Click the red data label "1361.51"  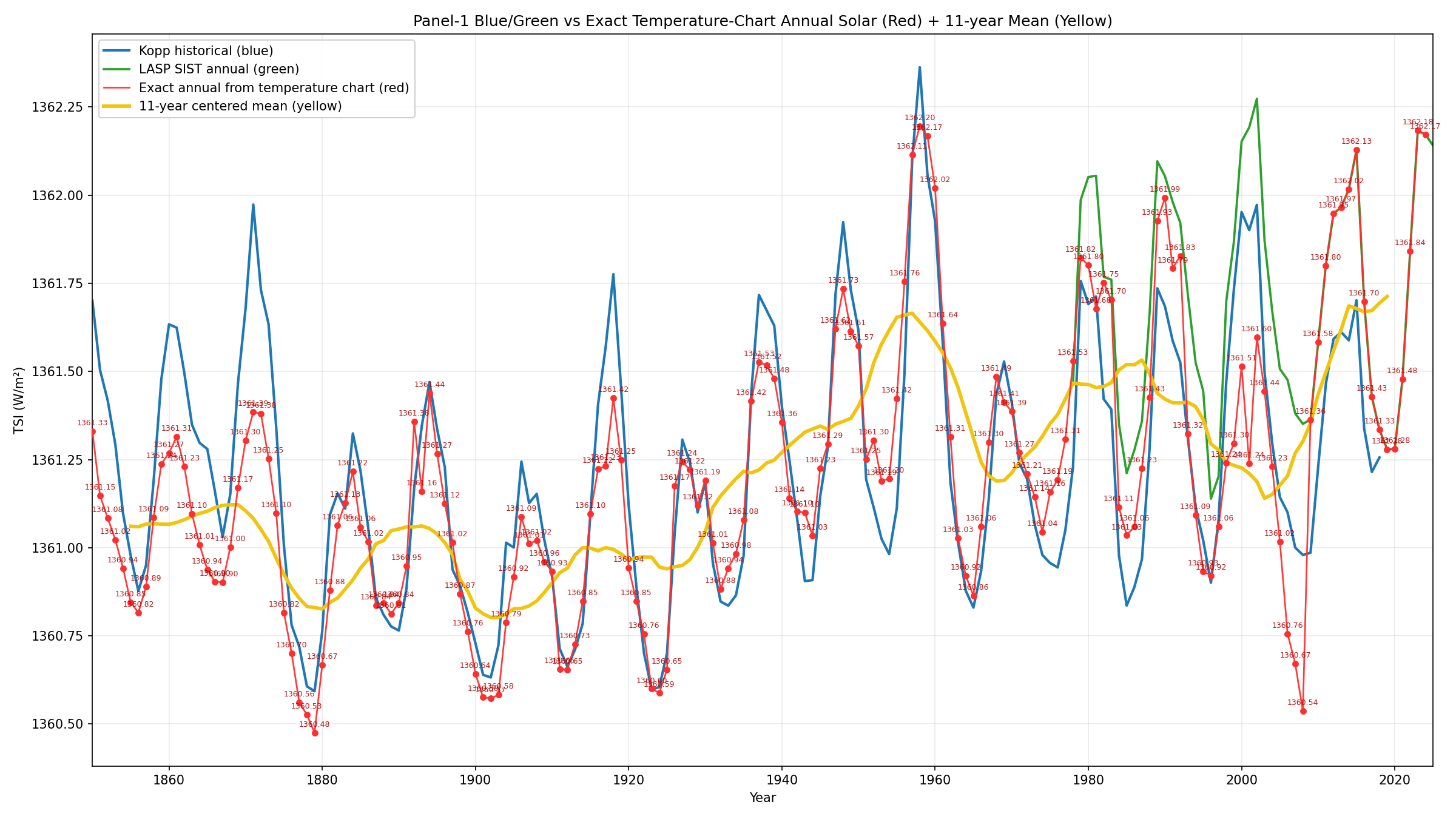1241,358
